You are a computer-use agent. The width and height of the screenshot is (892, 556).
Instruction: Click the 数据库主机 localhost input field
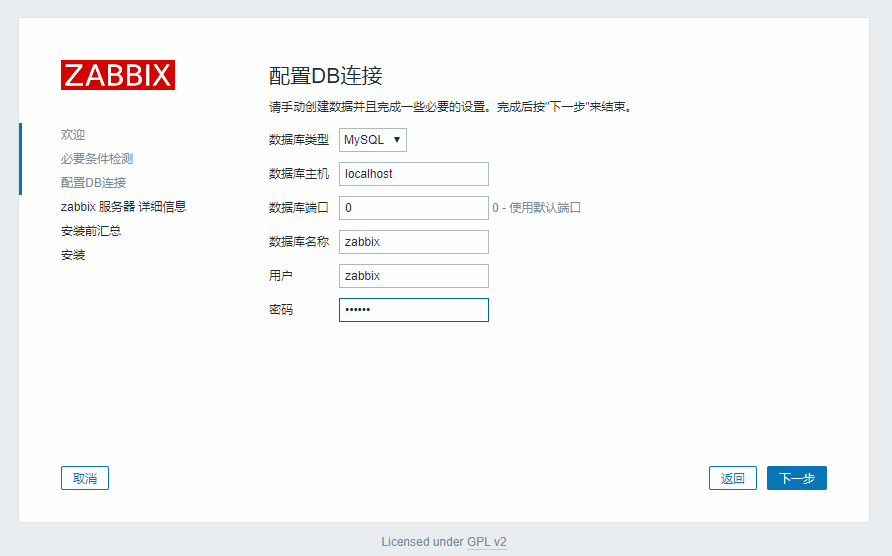click(x=414, y=174)
